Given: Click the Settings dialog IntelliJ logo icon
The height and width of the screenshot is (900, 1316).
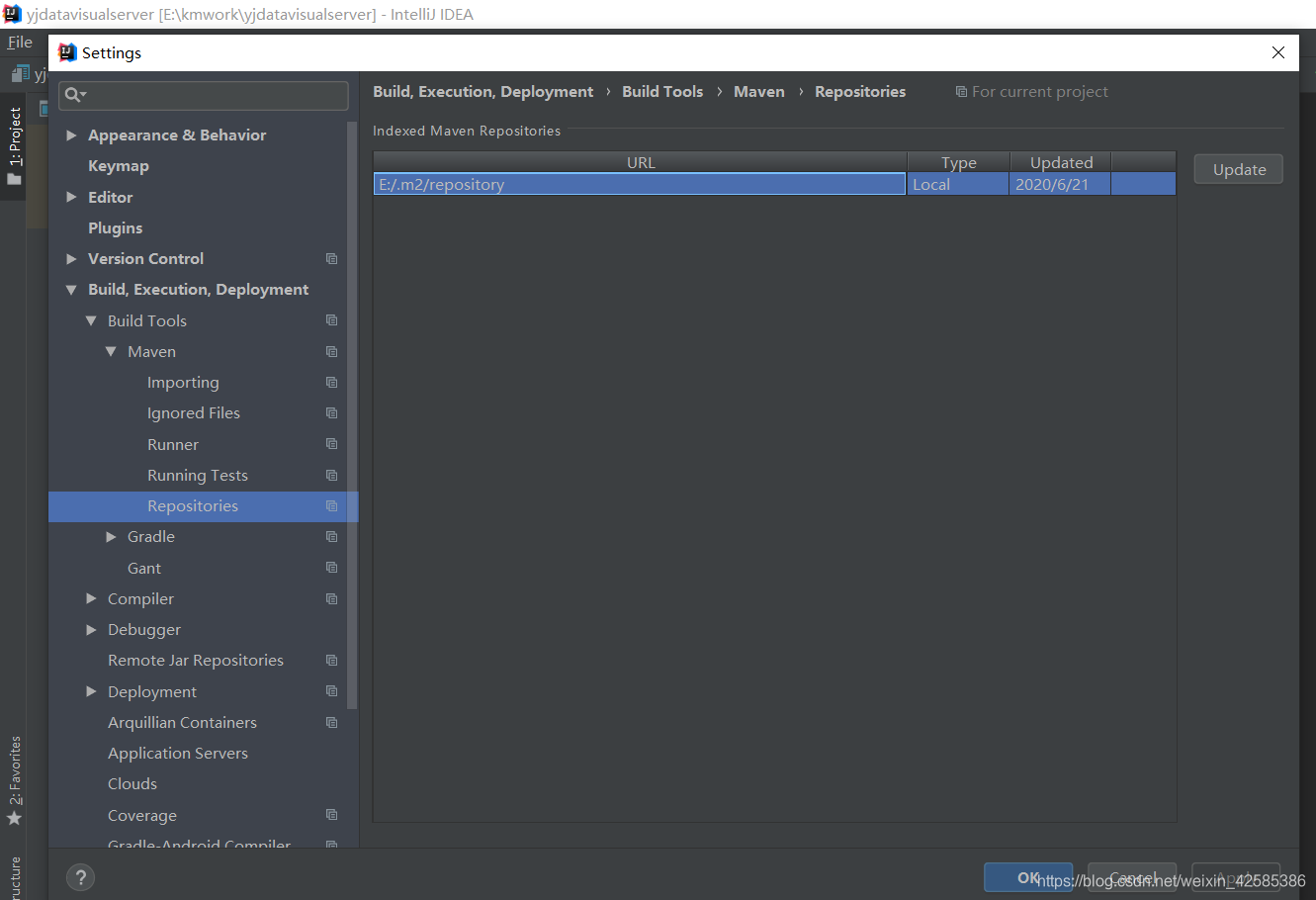Looking at the screenshot, I should 67,52.
